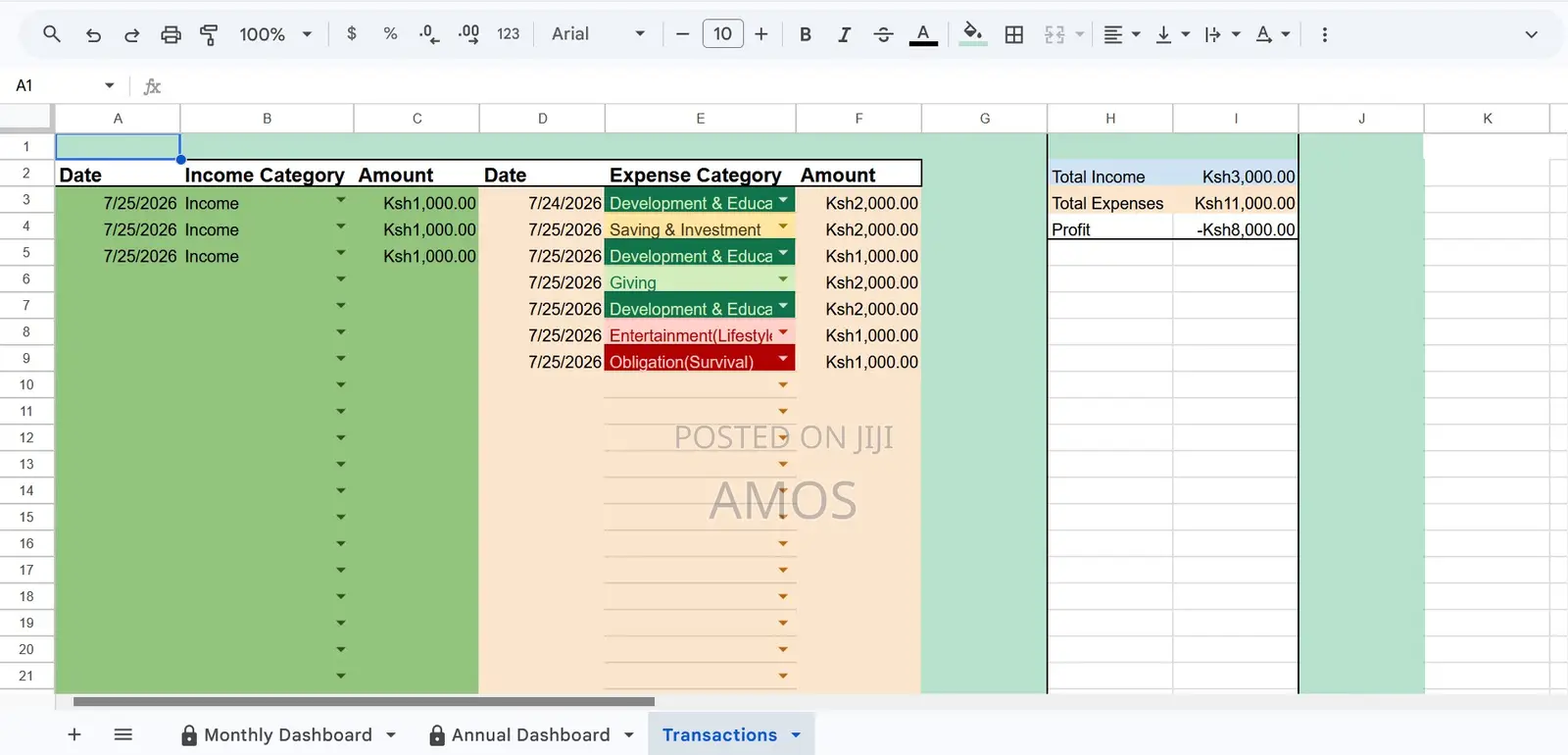Open the Arial font dropdown

coord(598,34)
